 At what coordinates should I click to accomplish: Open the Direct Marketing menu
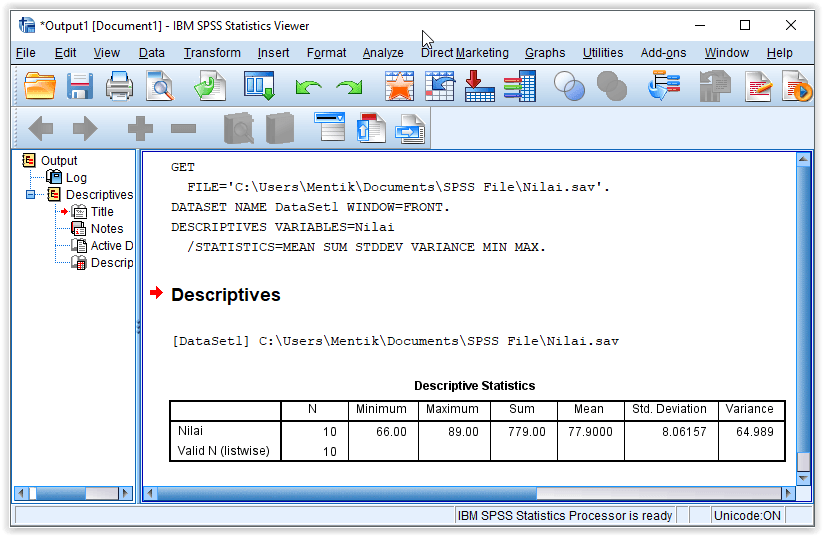pyautogui.click(x=465, y=53)
